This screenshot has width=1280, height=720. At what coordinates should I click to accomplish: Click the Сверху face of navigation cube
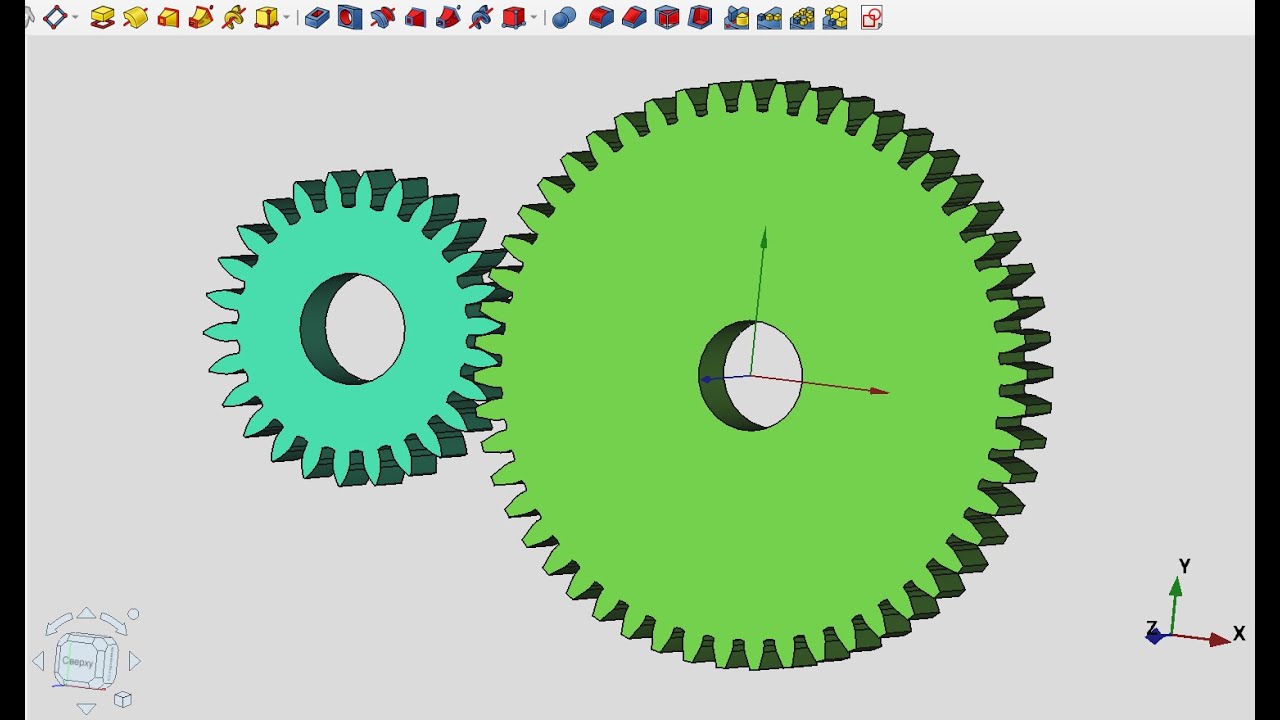coord(78,661)
